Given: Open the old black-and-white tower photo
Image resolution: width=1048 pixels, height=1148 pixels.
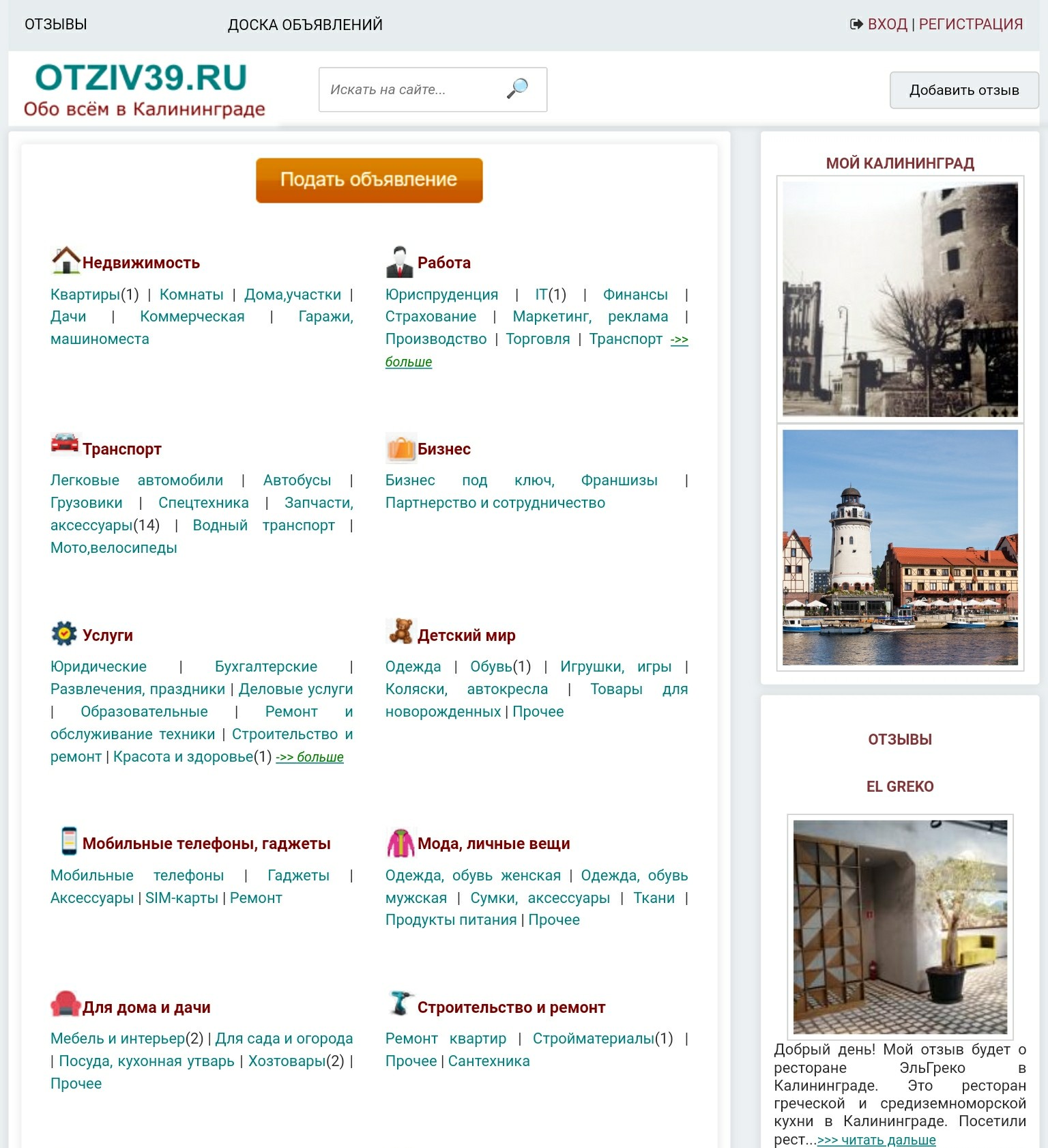Looking at the screenshot, I should [x=900, y=299].
